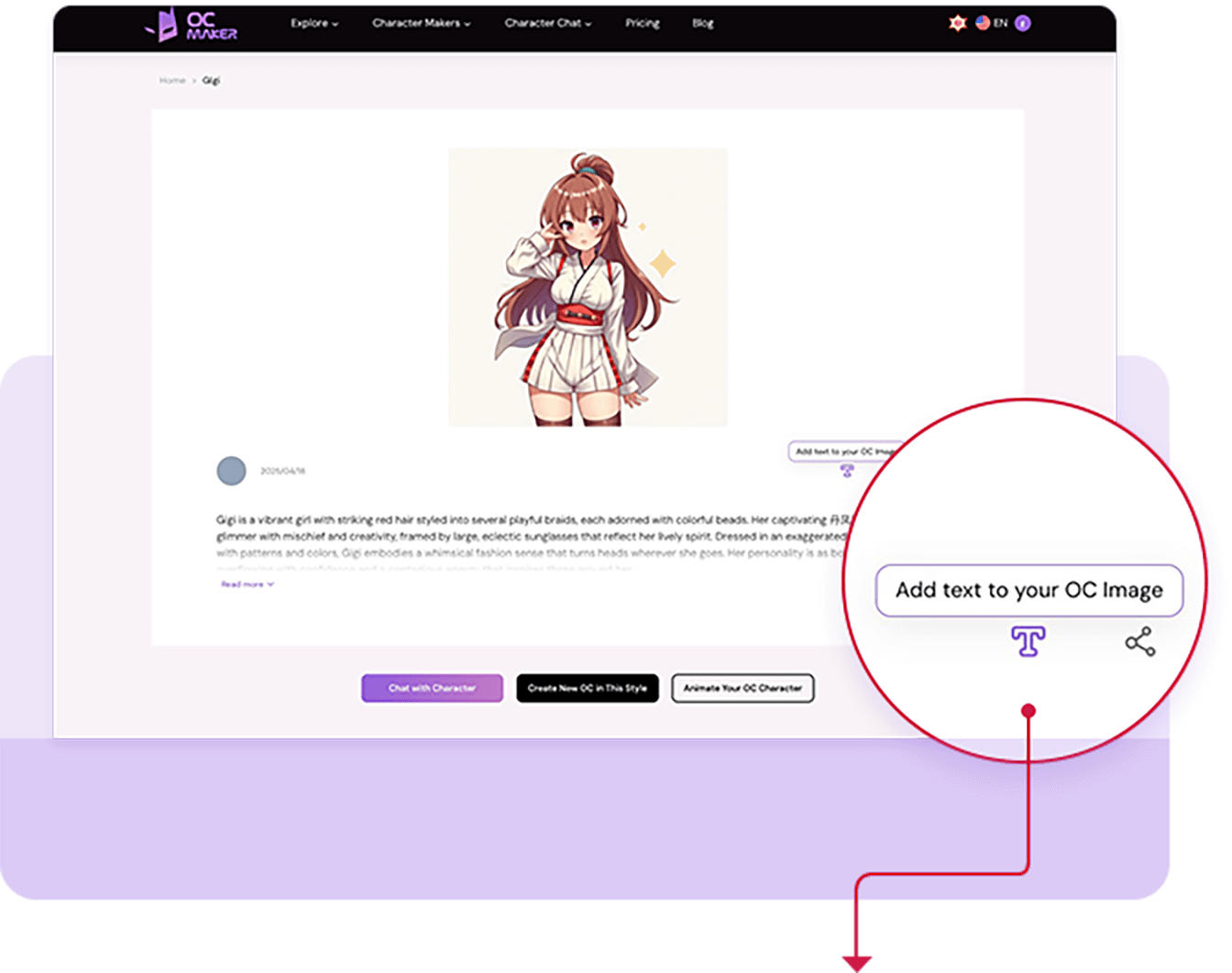Screen dimensions: 1232x973
Task: Expand the Explore dropdown
Action: [x=313, y=23]
